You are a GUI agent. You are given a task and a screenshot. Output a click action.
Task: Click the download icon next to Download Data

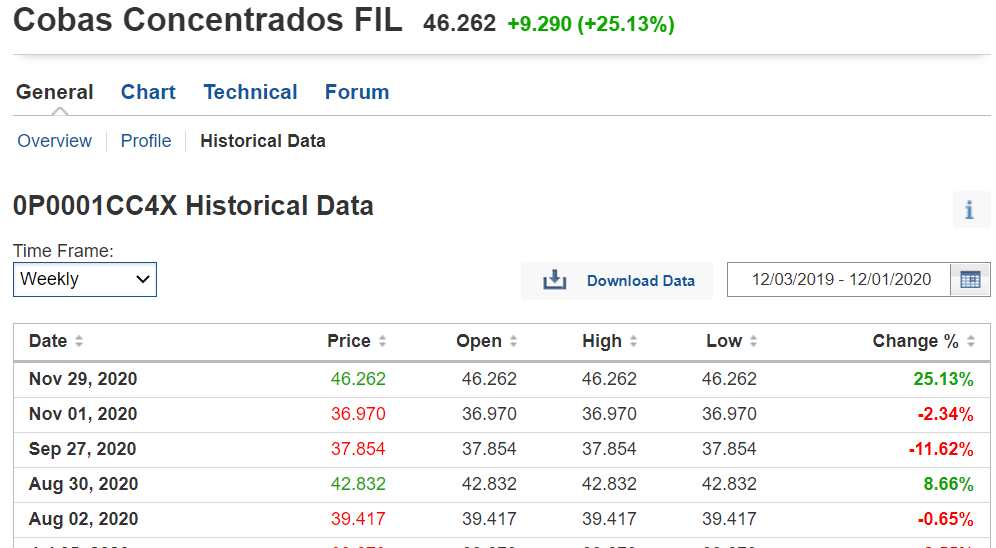[x=554, y=281]
